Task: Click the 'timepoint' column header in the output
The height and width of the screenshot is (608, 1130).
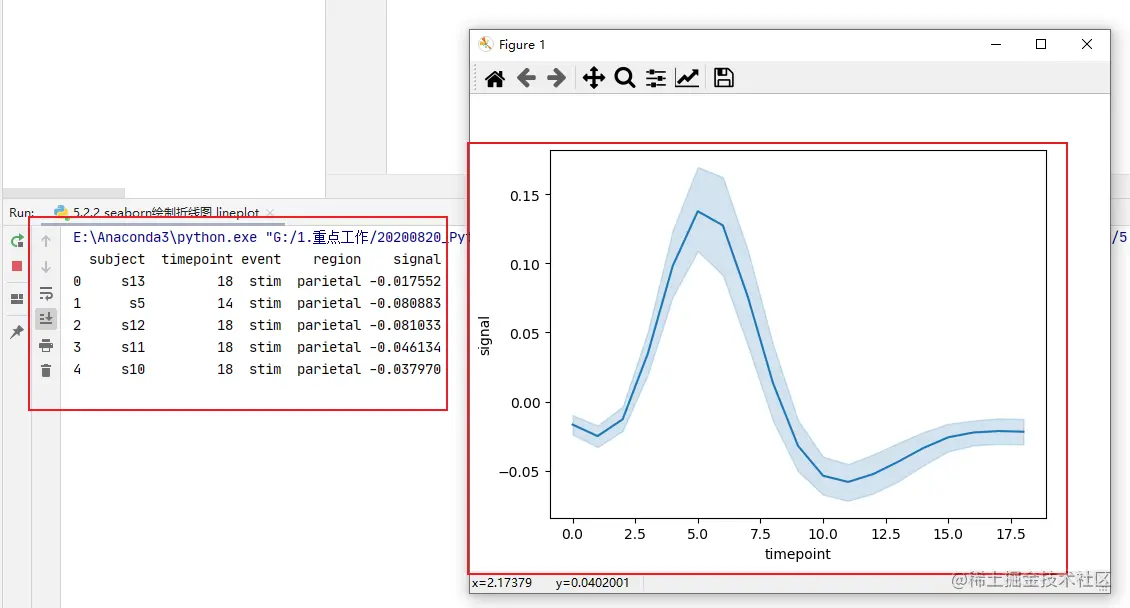Action: (x=197, y=259)
